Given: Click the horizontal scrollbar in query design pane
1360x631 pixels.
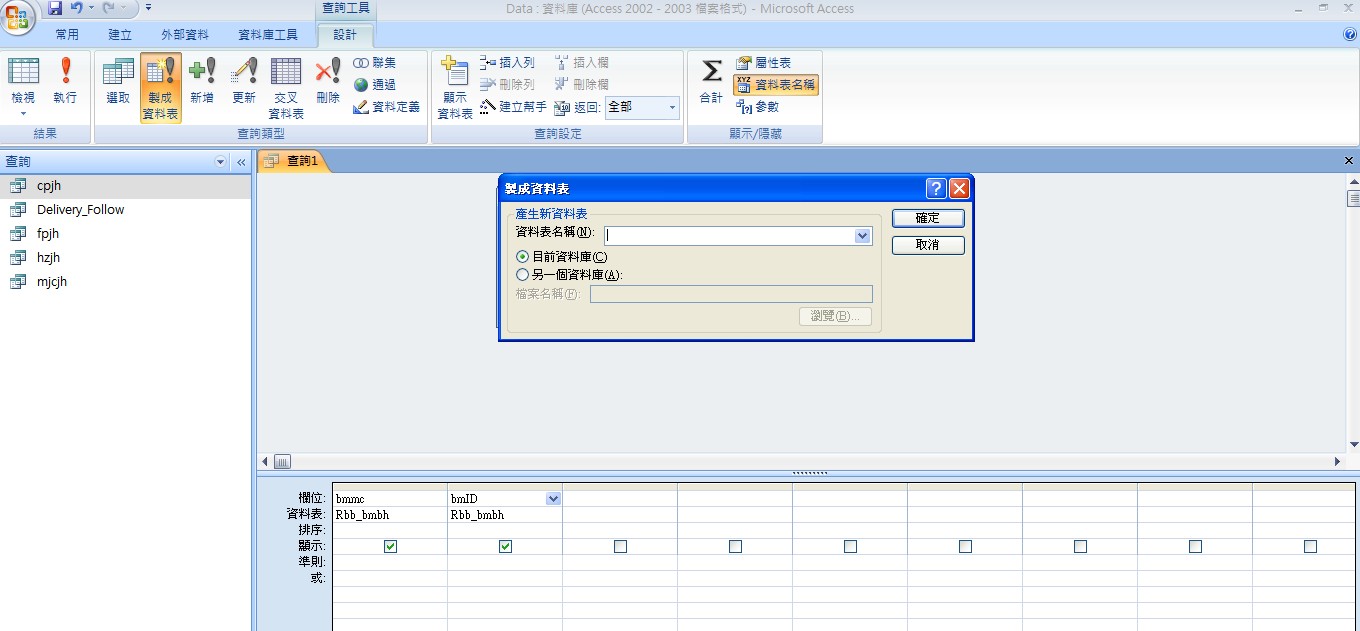Looking at the screenshot, I should [x=800, y=462].
